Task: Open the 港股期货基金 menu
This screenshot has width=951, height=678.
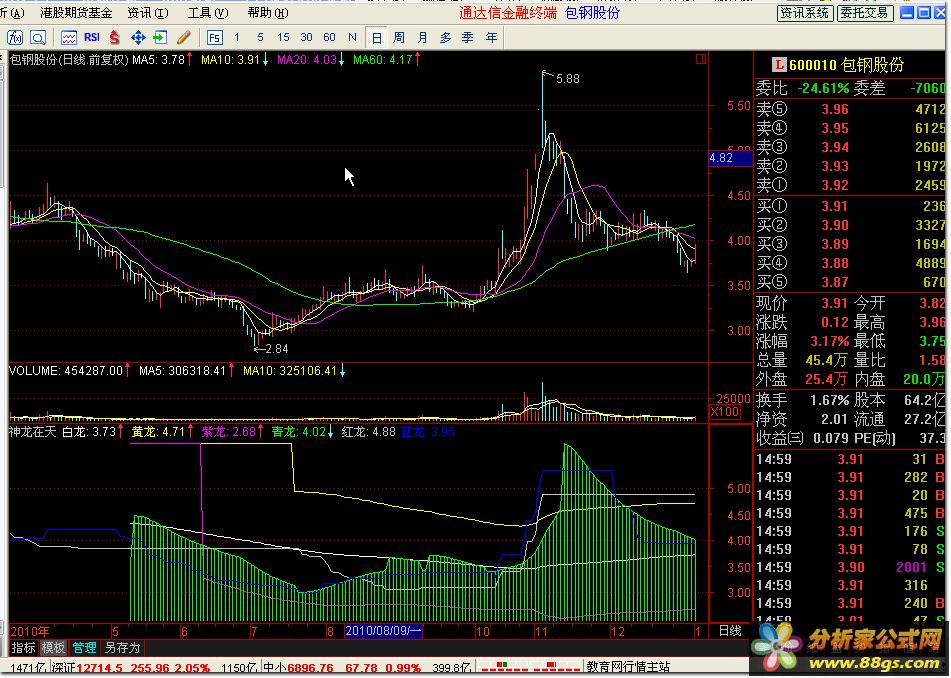Action: point(76,13)
